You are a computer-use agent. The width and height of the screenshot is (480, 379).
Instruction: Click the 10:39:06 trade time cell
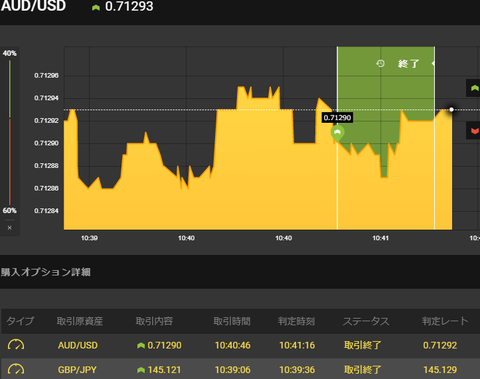(x=233, y=370)
